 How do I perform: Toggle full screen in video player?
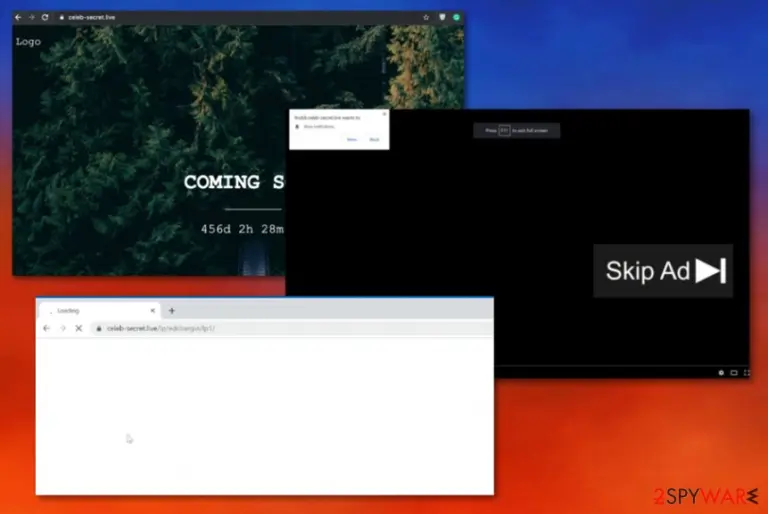pyautogui.click(x=746, y=373)
